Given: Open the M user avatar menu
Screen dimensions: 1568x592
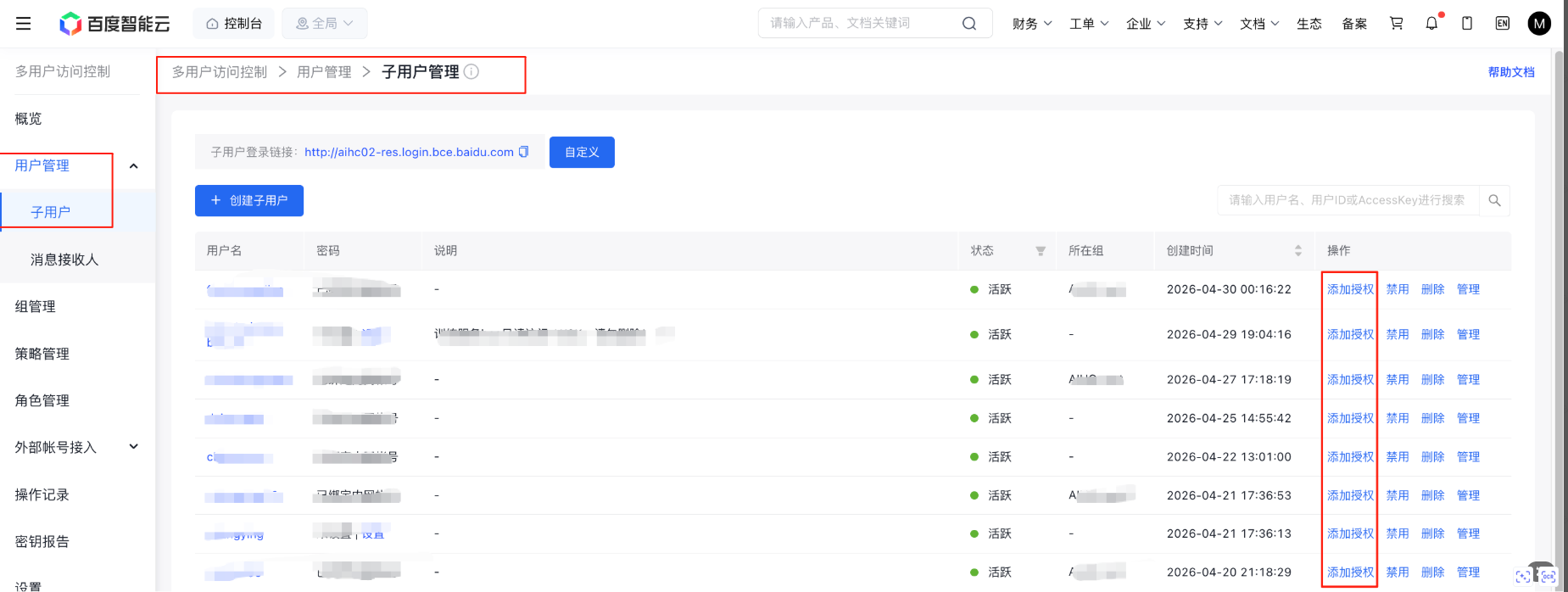Looking at the screenshot, I should coord(1539,24).
